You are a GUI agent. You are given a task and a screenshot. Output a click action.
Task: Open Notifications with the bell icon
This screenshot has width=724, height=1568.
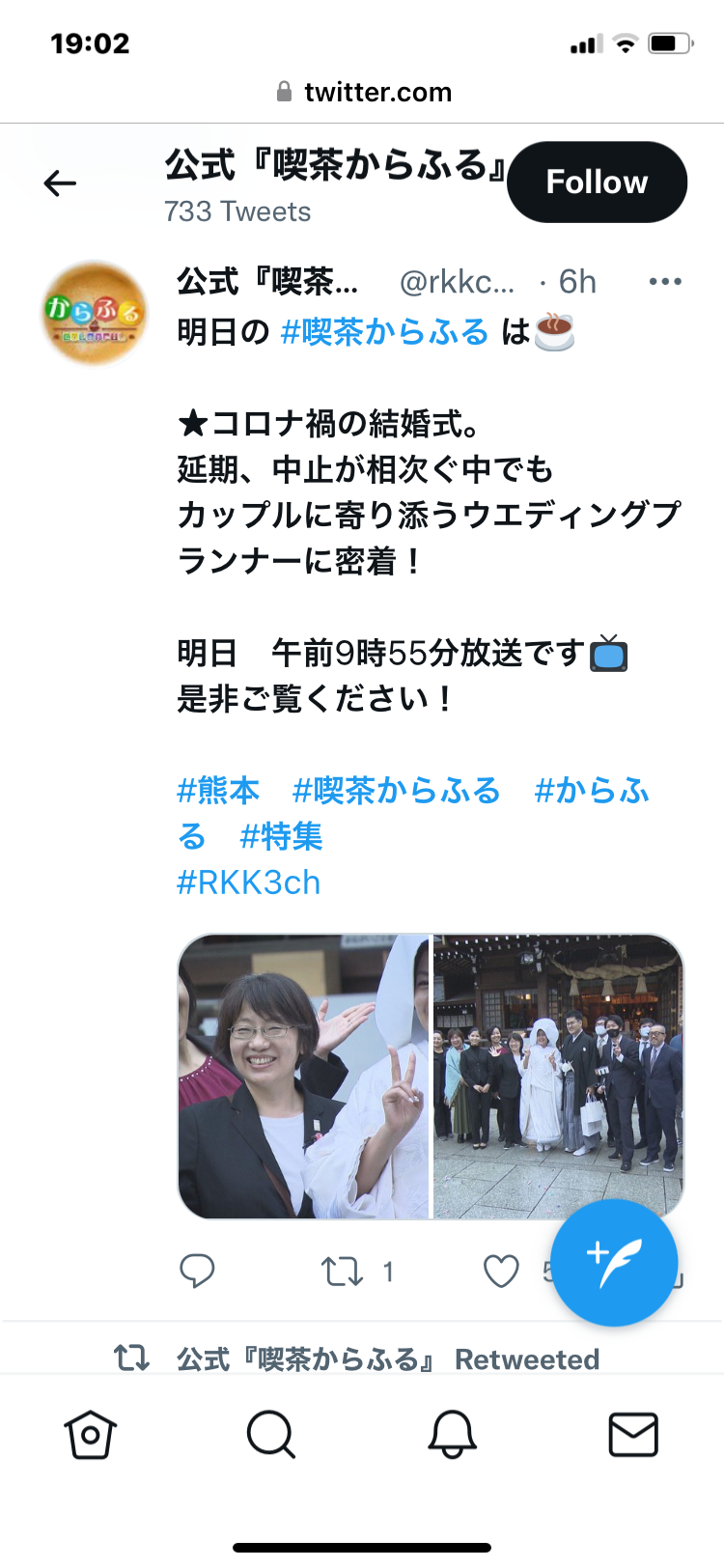452,1434
